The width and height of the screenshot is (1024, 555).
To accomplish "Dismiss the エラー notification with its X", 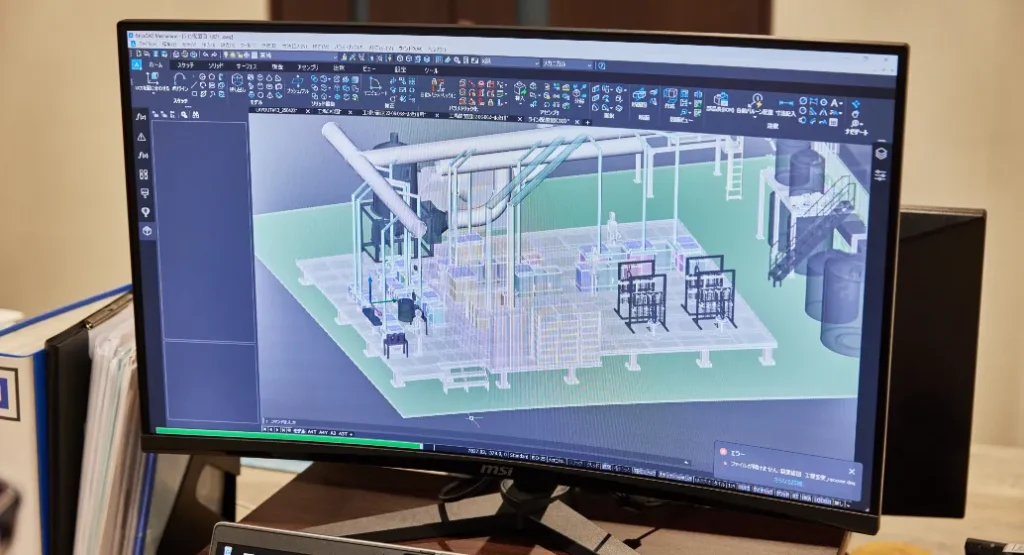I will [x=852, y=472].
